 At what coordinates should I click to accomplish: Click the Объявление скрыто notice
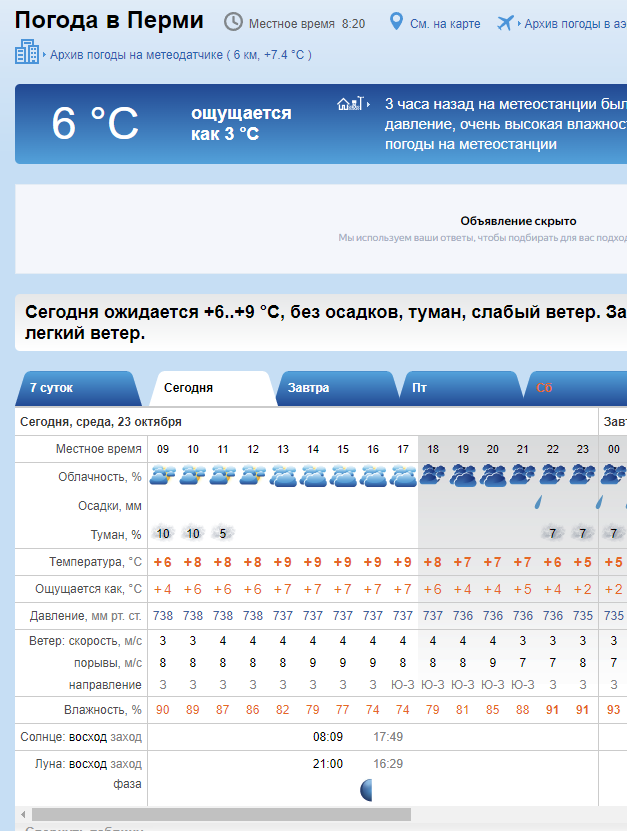click(x=518, y=221)
